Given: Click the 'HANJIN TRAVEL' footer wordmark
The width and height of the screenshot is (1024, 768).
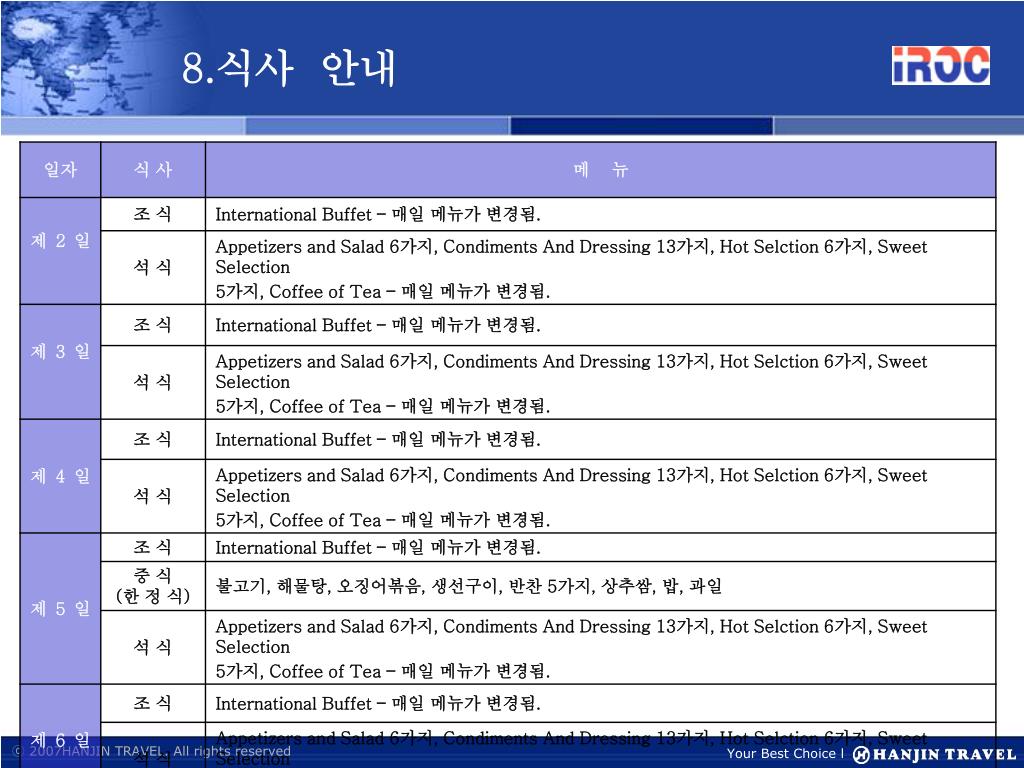Looking at the screenshot, I should tap(943, 755).
